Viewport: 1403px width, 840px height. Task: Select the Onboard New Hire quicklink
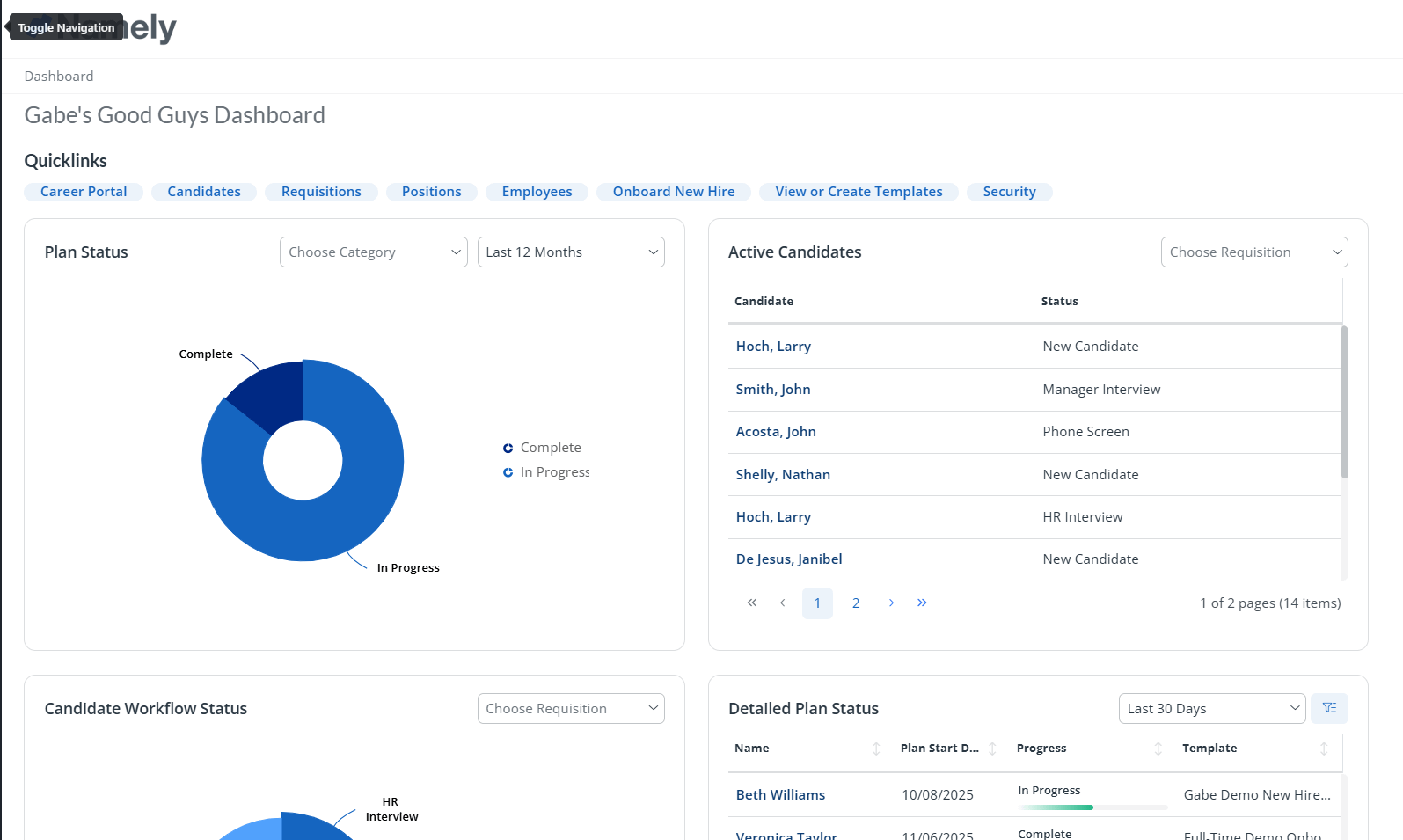pos(673,192)
